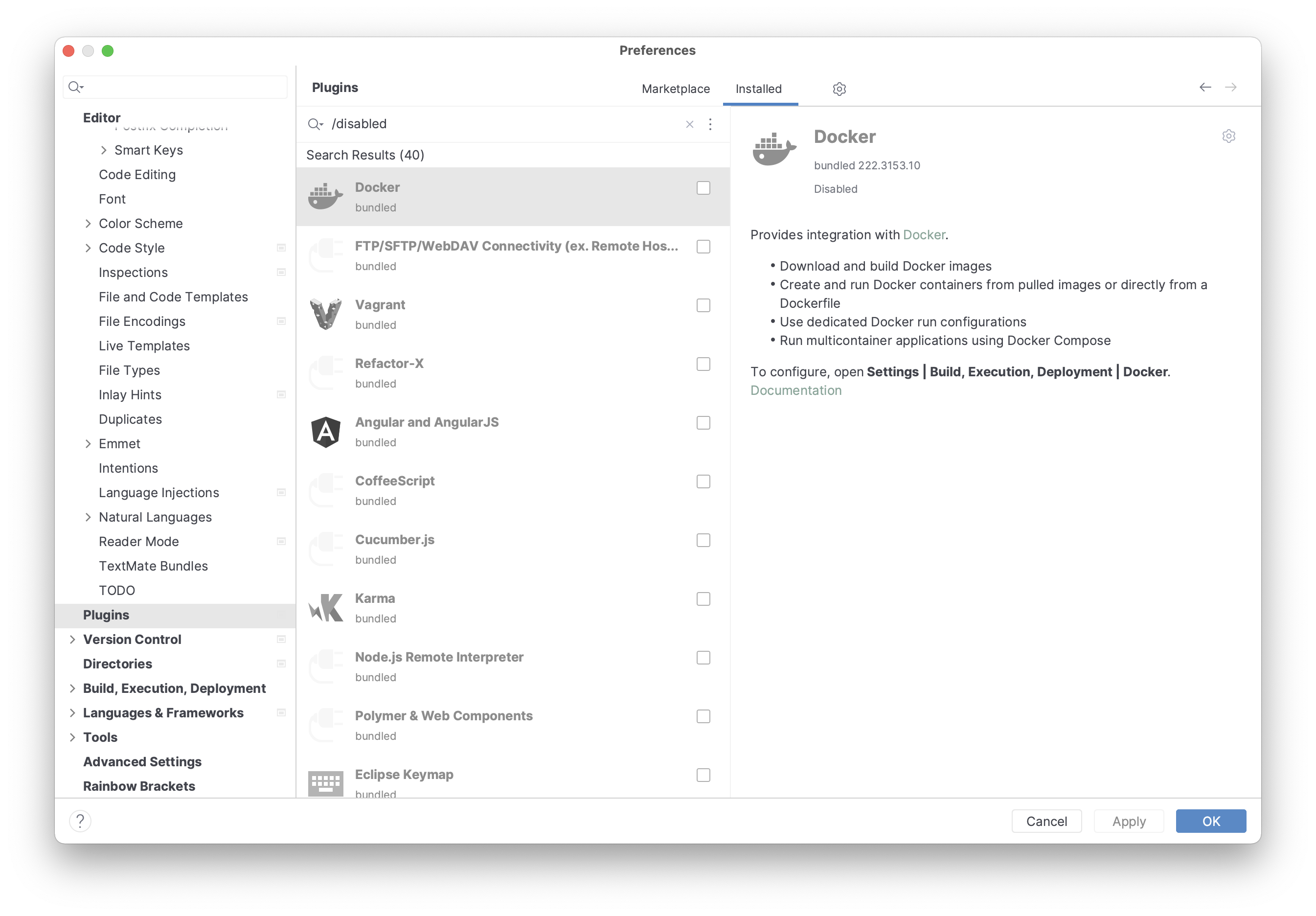Check the CoffeeScript plugin checkbox
1316x916 pixels.
coord(703,481)
